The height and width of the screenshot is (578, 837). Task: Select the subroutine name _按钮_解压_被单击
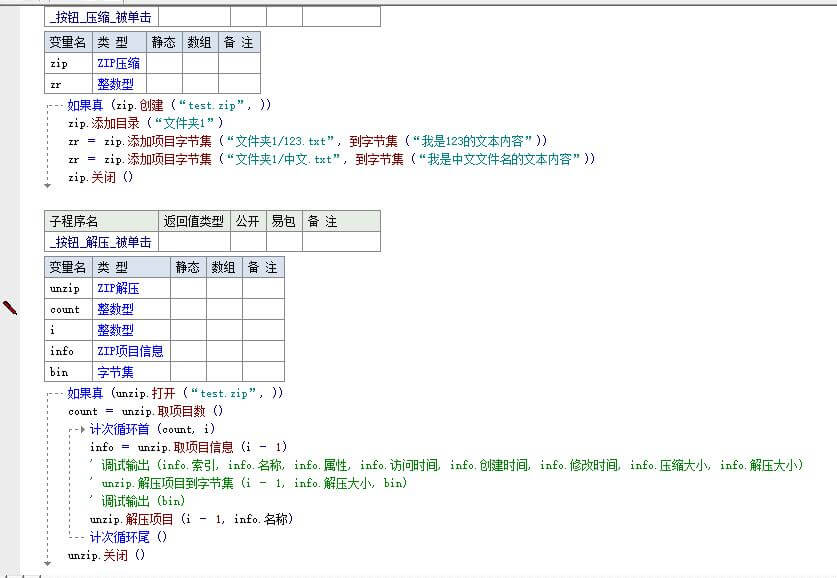click(x=100, y=240)
